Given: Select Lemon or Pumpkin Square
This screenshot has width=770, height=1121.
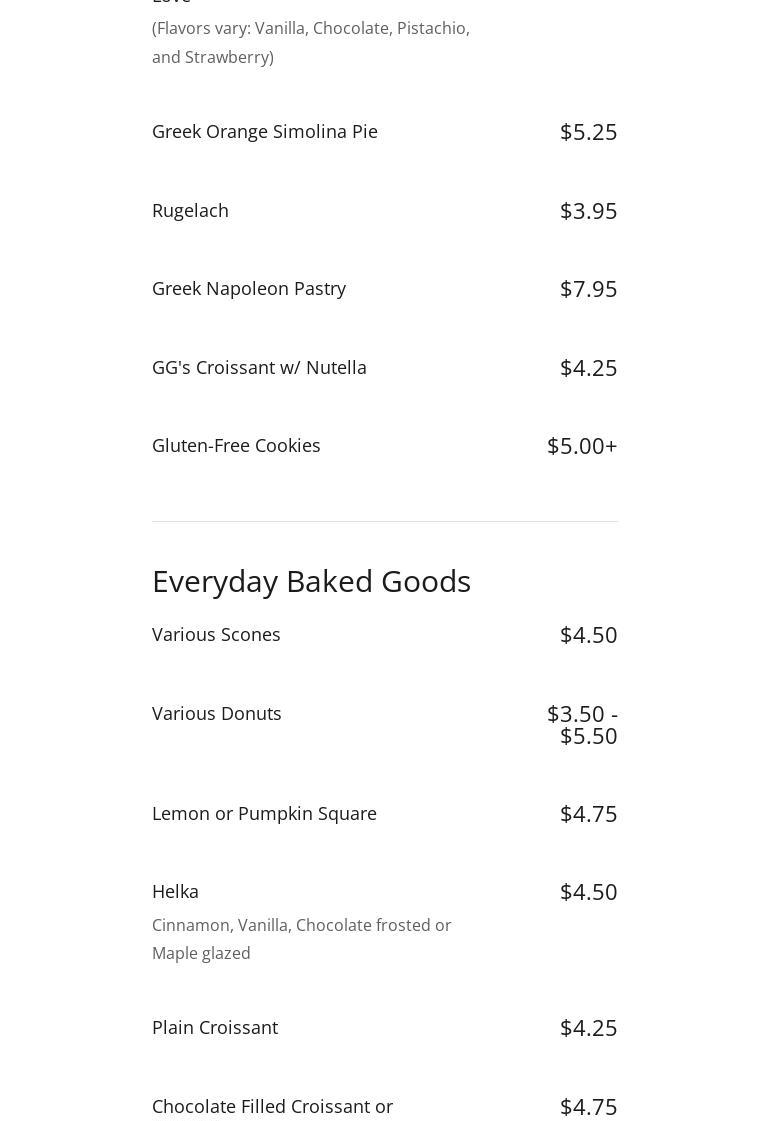Looking at the screenshot, I should pyautogui.click(x=264, y=814).
